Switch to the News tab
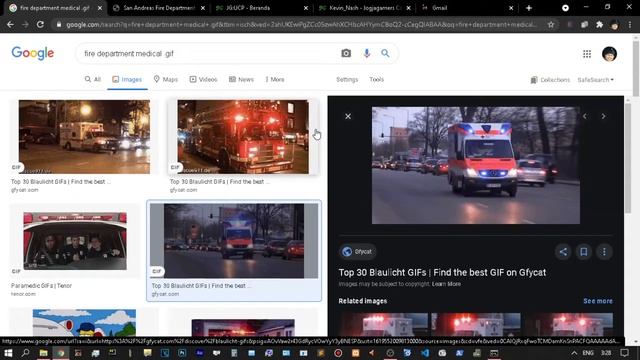This screenshot has width=640, height=360. tap(241, 79)
